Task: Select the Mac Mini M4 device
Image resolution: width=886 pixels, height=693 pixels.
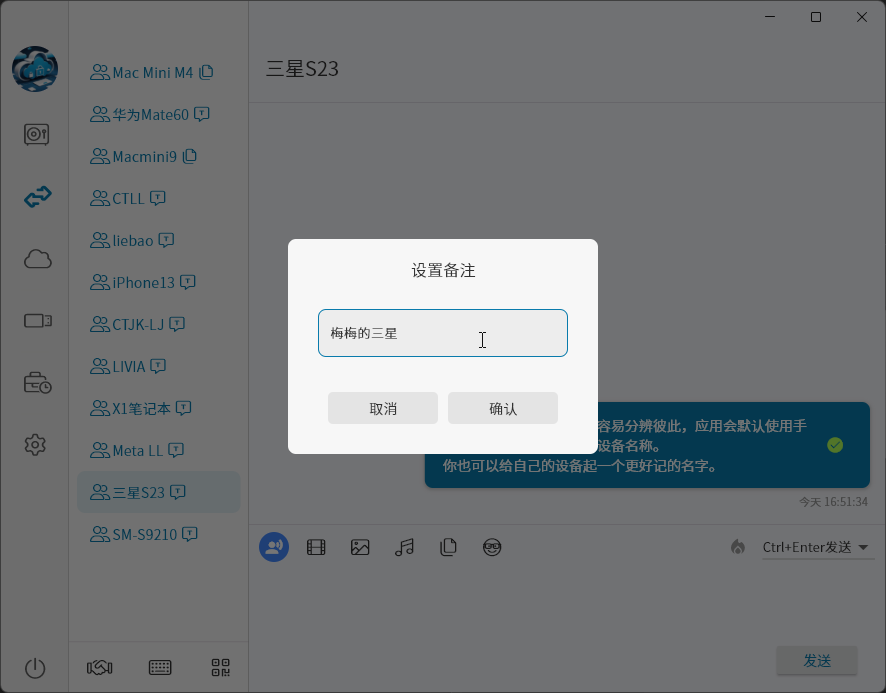Action: 152,72
